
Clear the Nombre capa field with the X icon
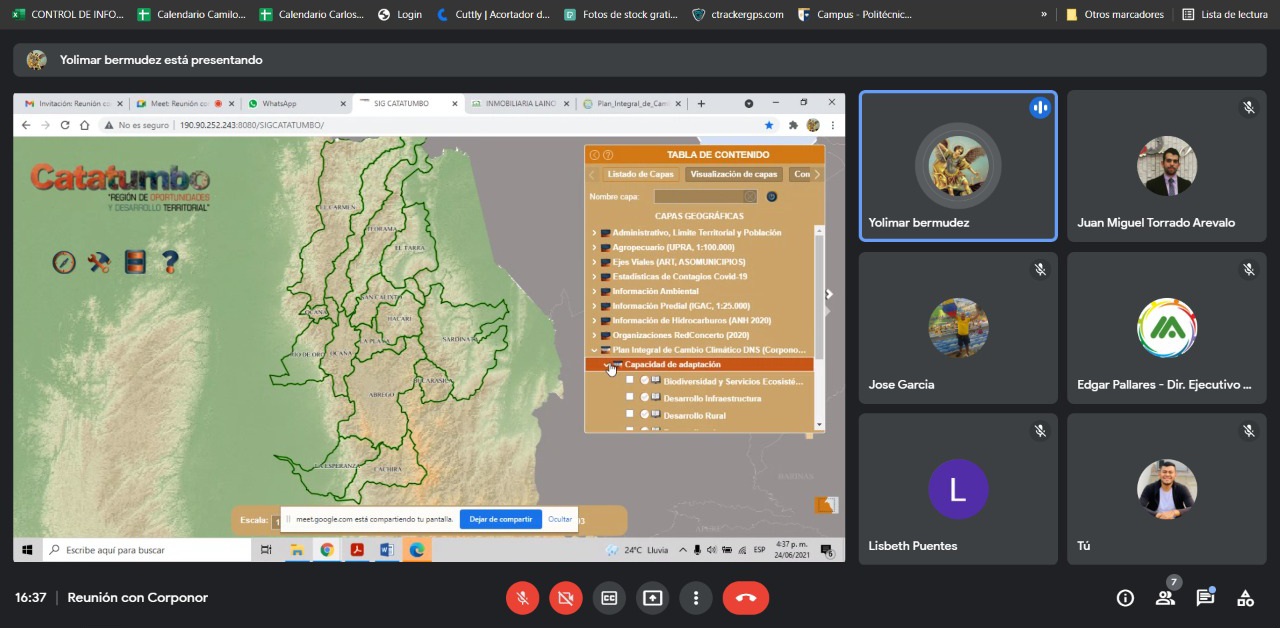(x=750, y=197)
